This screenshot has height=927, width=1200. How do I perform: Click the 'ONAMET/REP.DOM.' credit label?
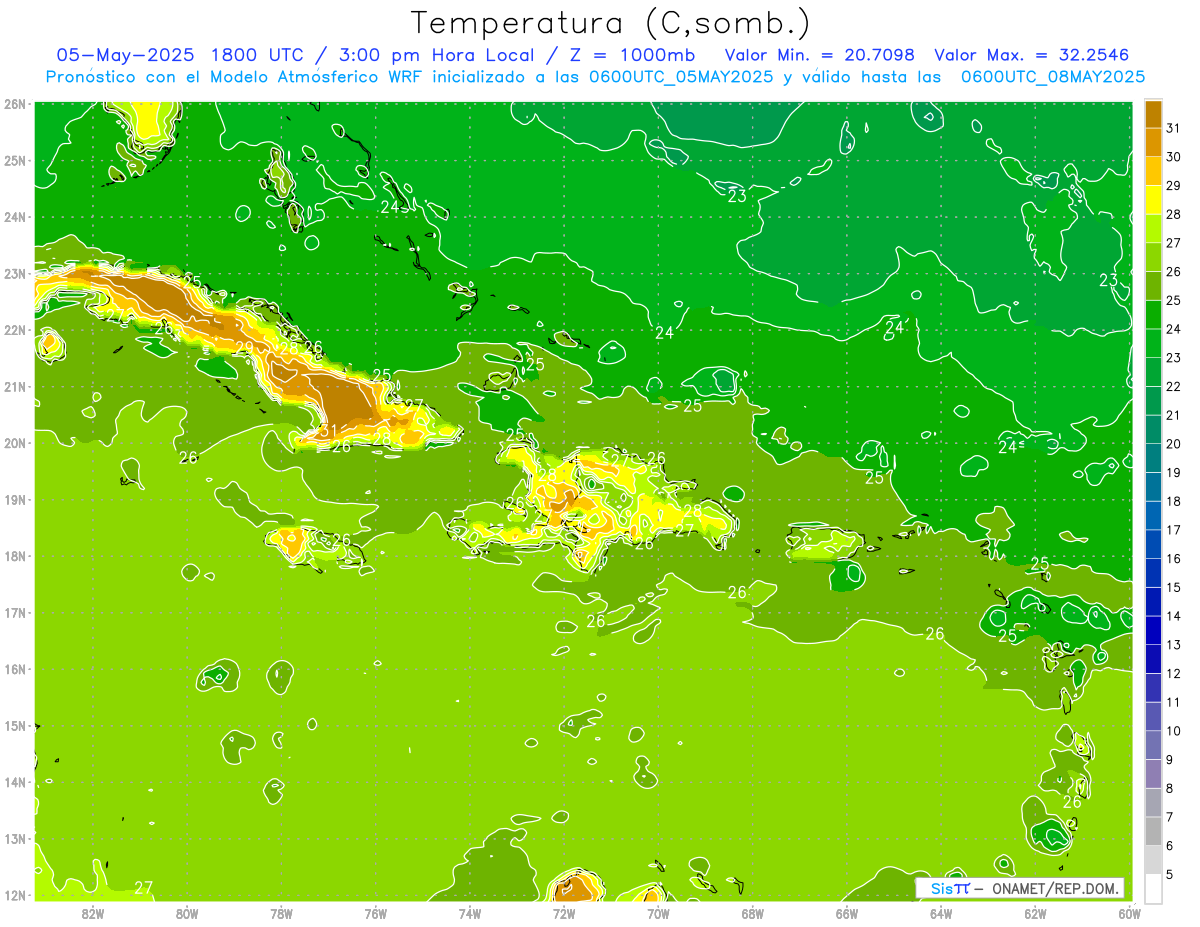(1056, 888)
